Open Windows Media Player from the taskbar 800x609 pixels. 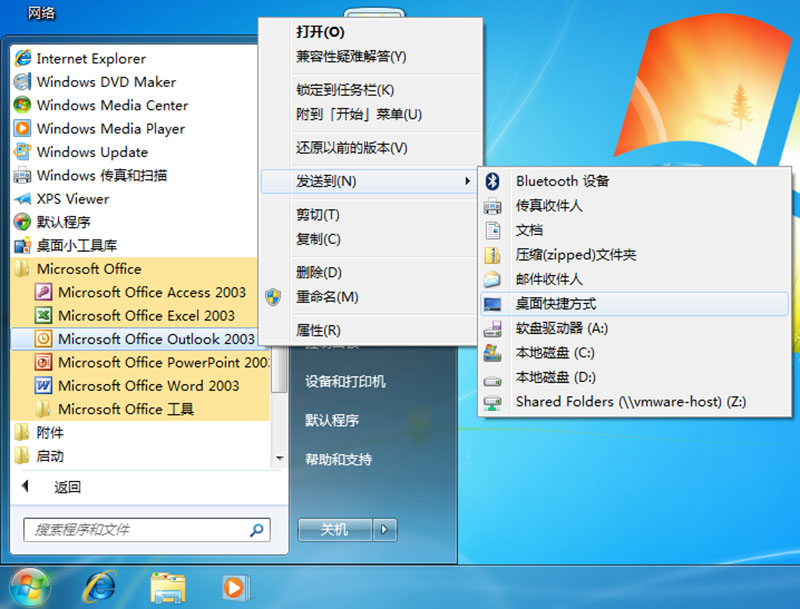236,588
